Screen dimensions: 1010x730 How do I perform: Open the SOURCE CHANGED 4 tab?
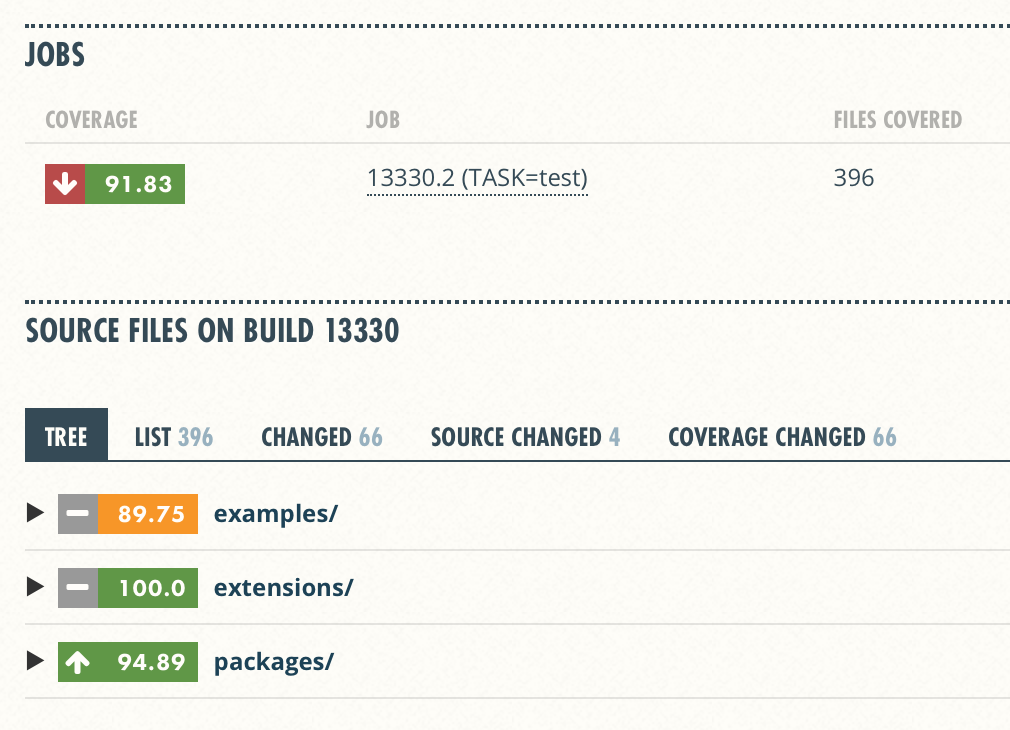526,437
